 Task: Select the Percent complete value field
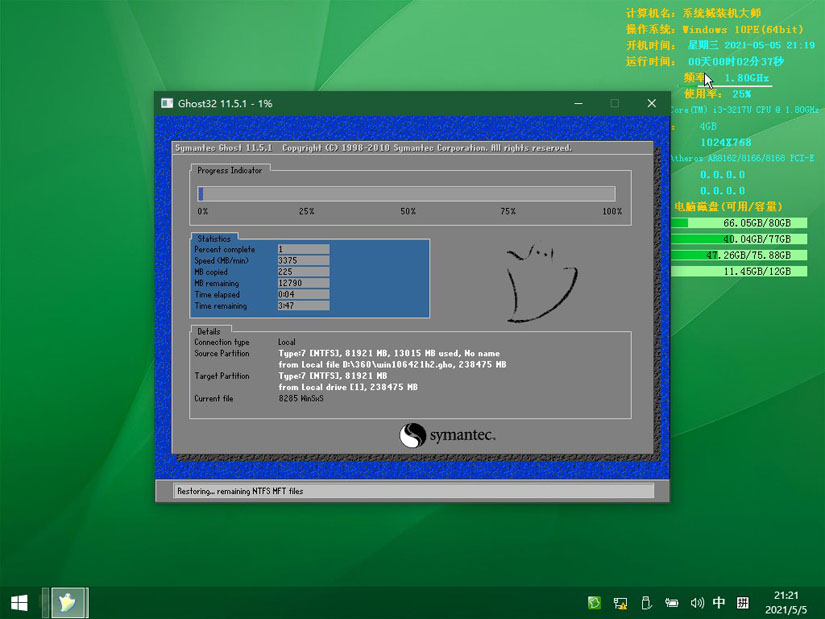point(304,249)
